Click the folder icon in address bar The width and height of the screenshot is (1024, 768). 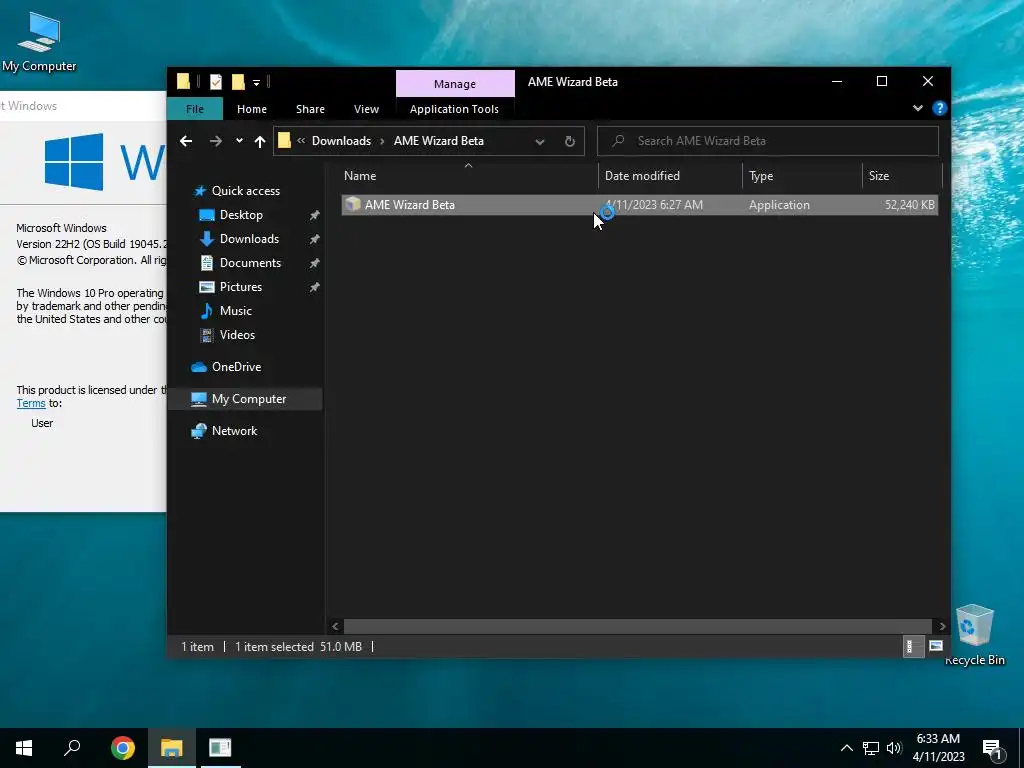click(x=284, y=140)
